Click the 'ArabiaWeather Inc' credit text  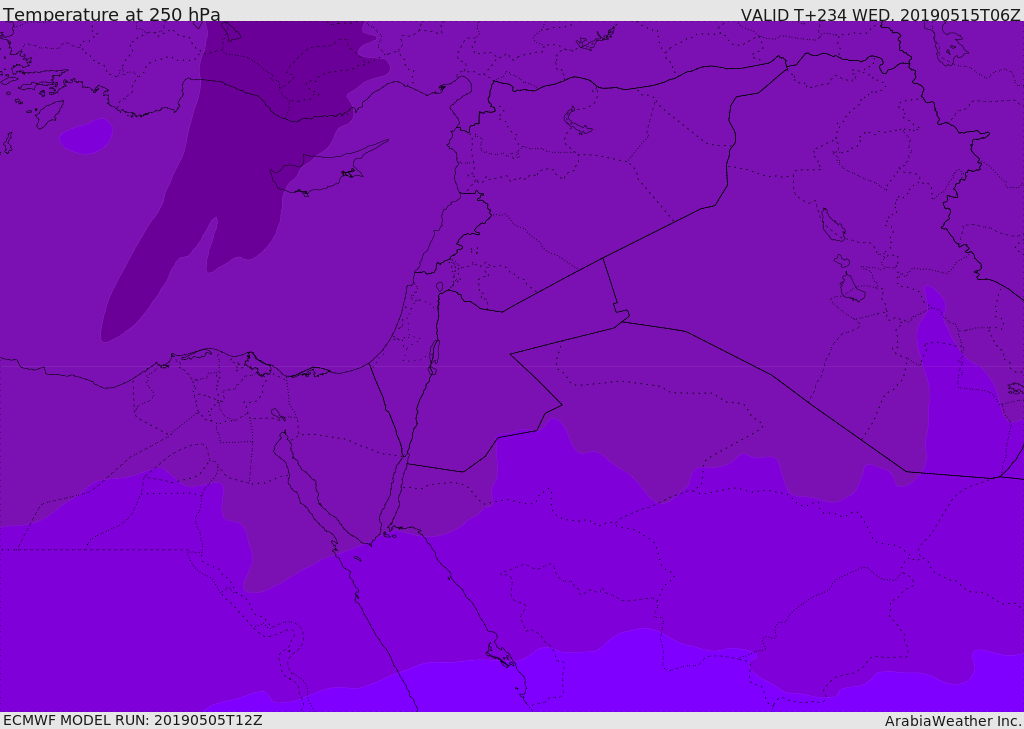[x=953, y=721]
